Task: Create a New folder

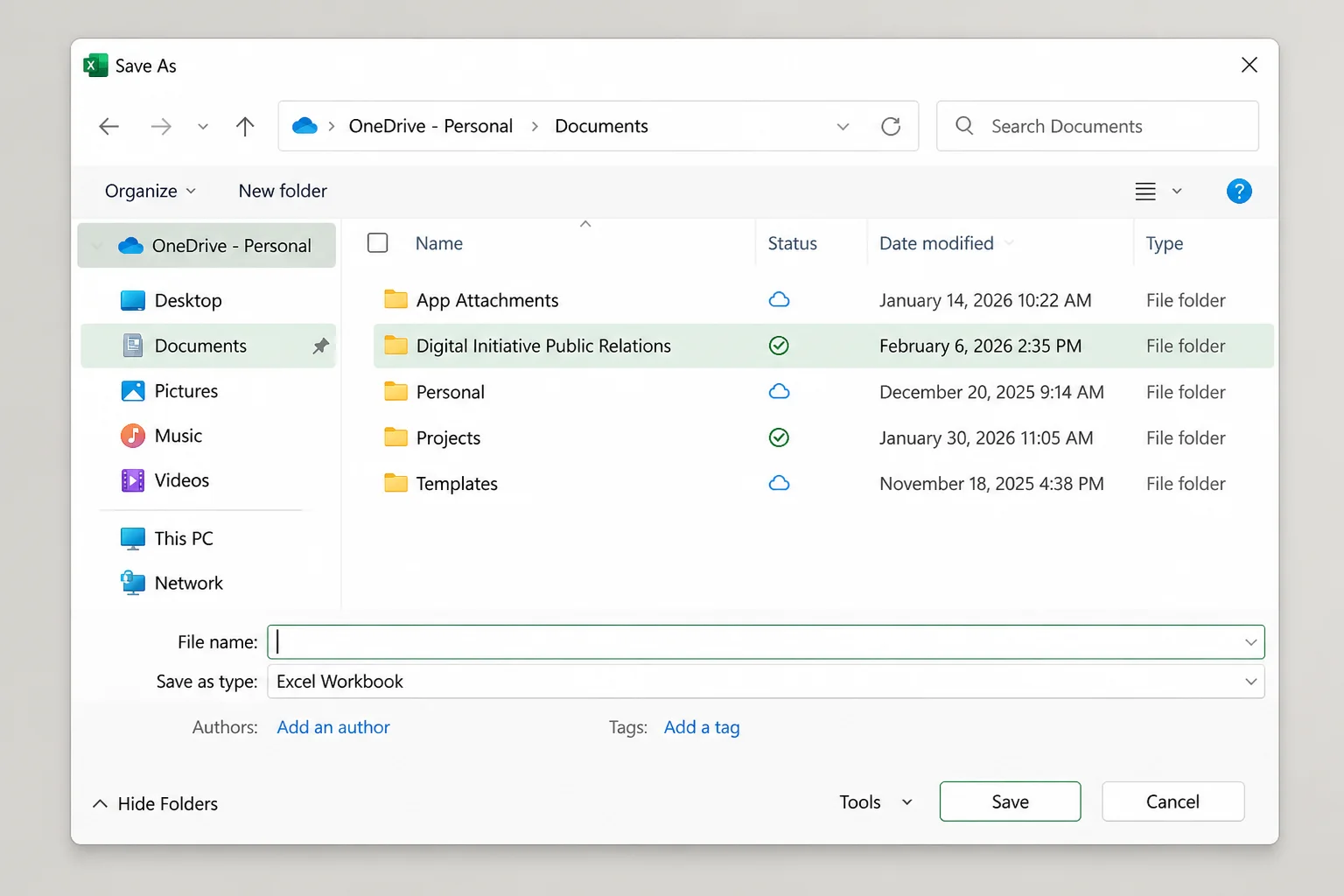Action: tap(283, 191)
